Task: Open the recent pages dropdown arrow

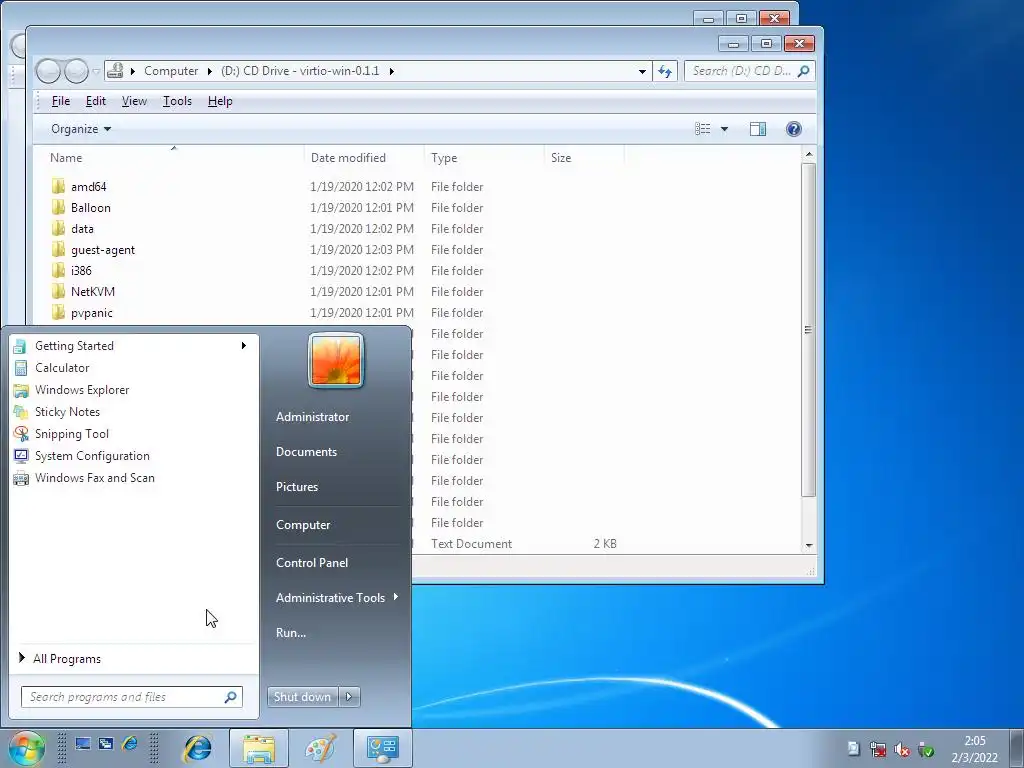Action: click(x=96, y=71)
